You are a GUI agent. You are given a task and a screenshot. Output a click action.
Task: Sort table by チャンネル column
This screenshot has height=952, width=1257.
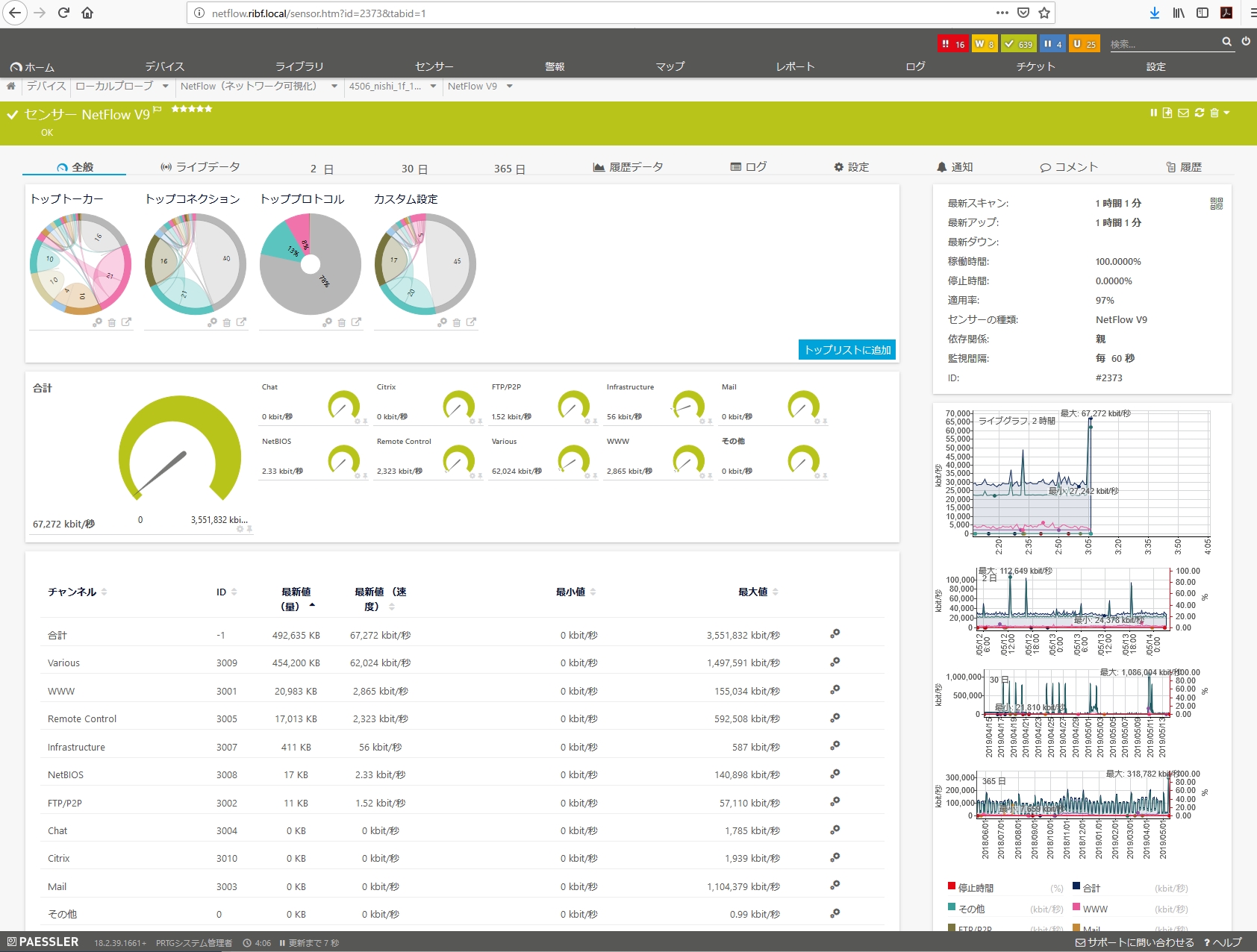tap(78, 592)
